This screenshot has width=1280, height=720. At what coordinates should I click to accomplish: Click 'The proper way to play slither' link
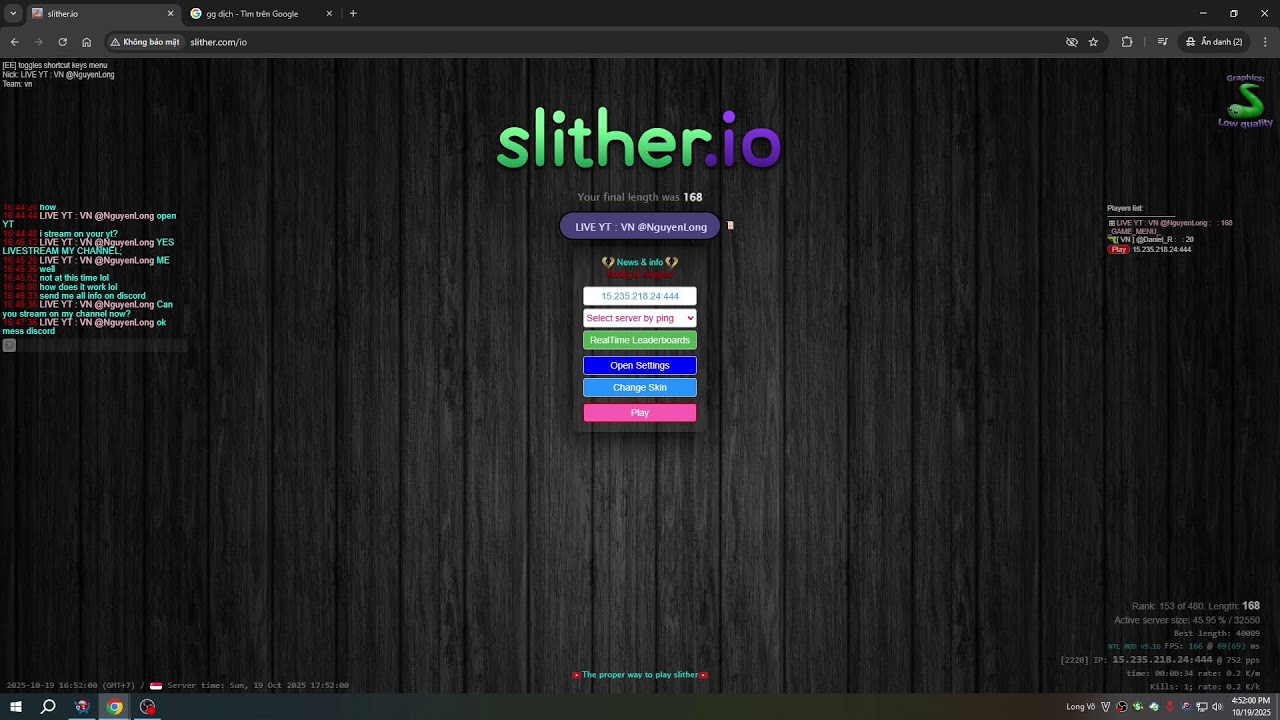coord(640,675)
